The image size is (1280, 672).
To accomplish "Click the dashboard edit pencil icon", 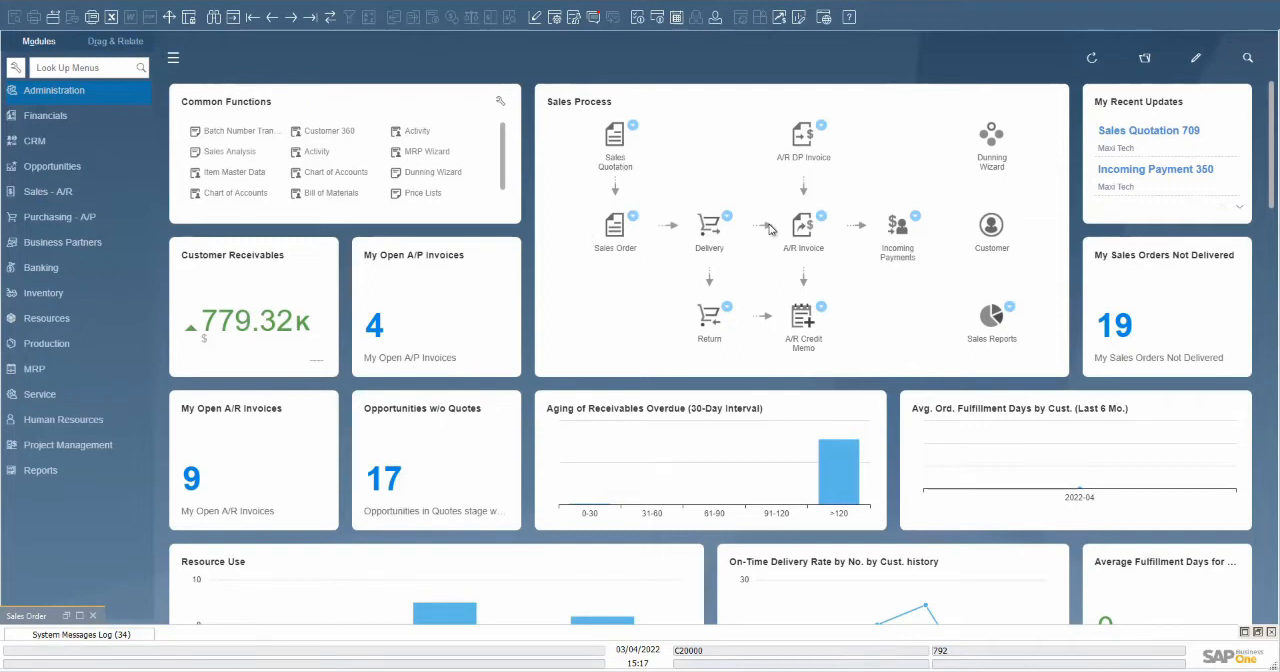I will pyautogui.click(x=1195, y=58).
